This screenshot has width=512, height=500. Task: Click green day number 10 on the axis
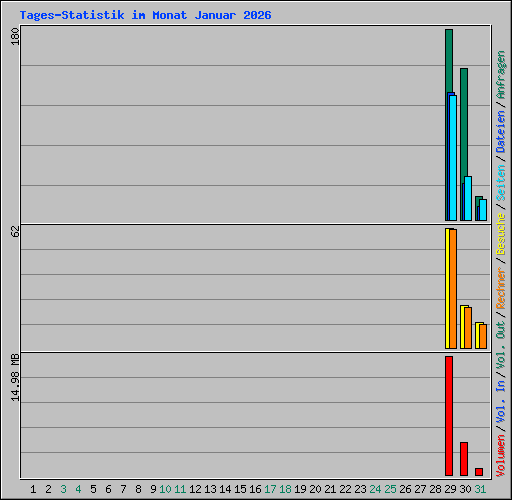click(x=165, y=489)
